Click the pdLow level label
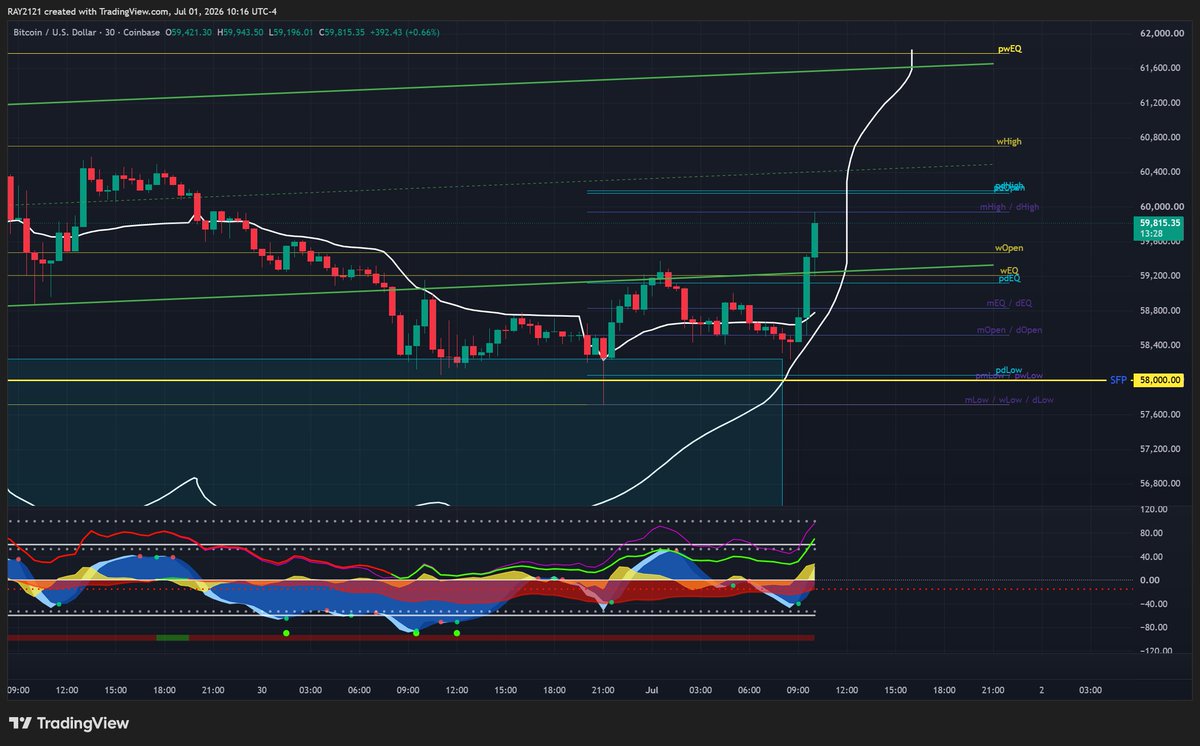The height and width of the screenshot is (746, 1200). tap(1007, 369)
